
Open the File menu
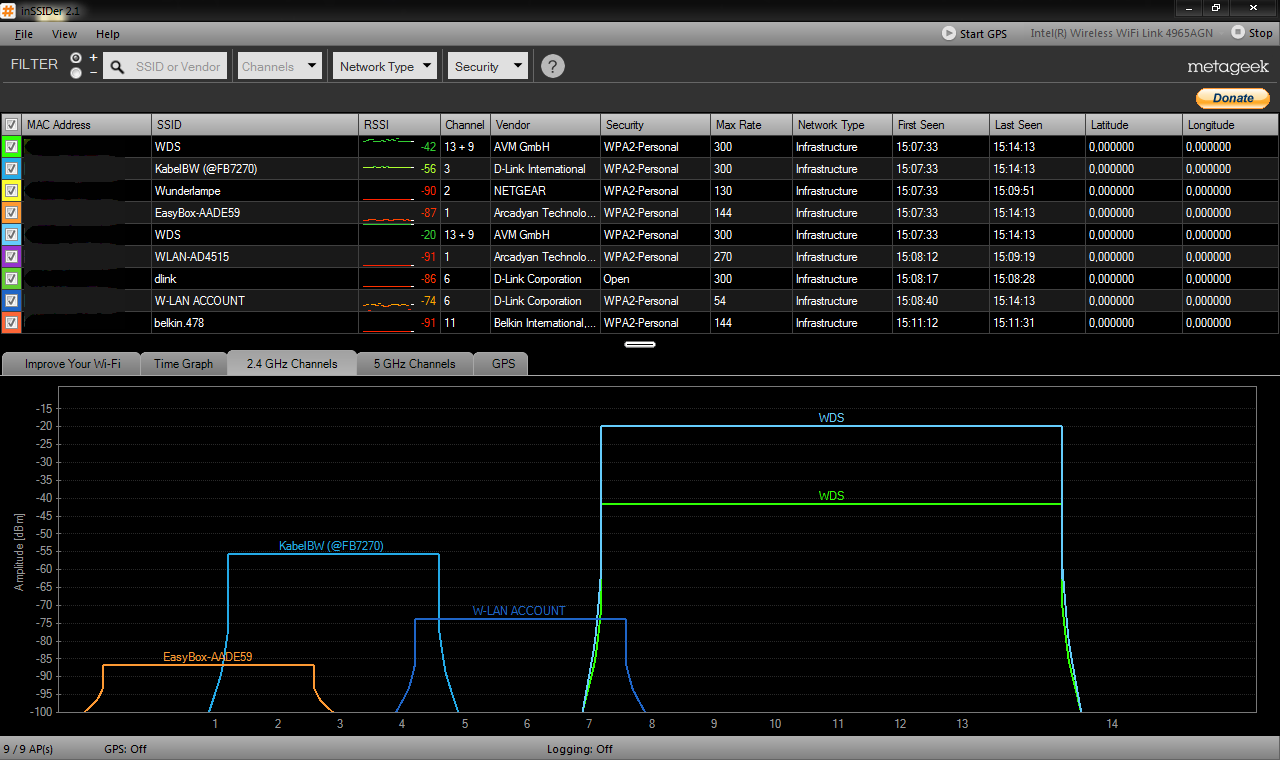click(x=24, y=34)
